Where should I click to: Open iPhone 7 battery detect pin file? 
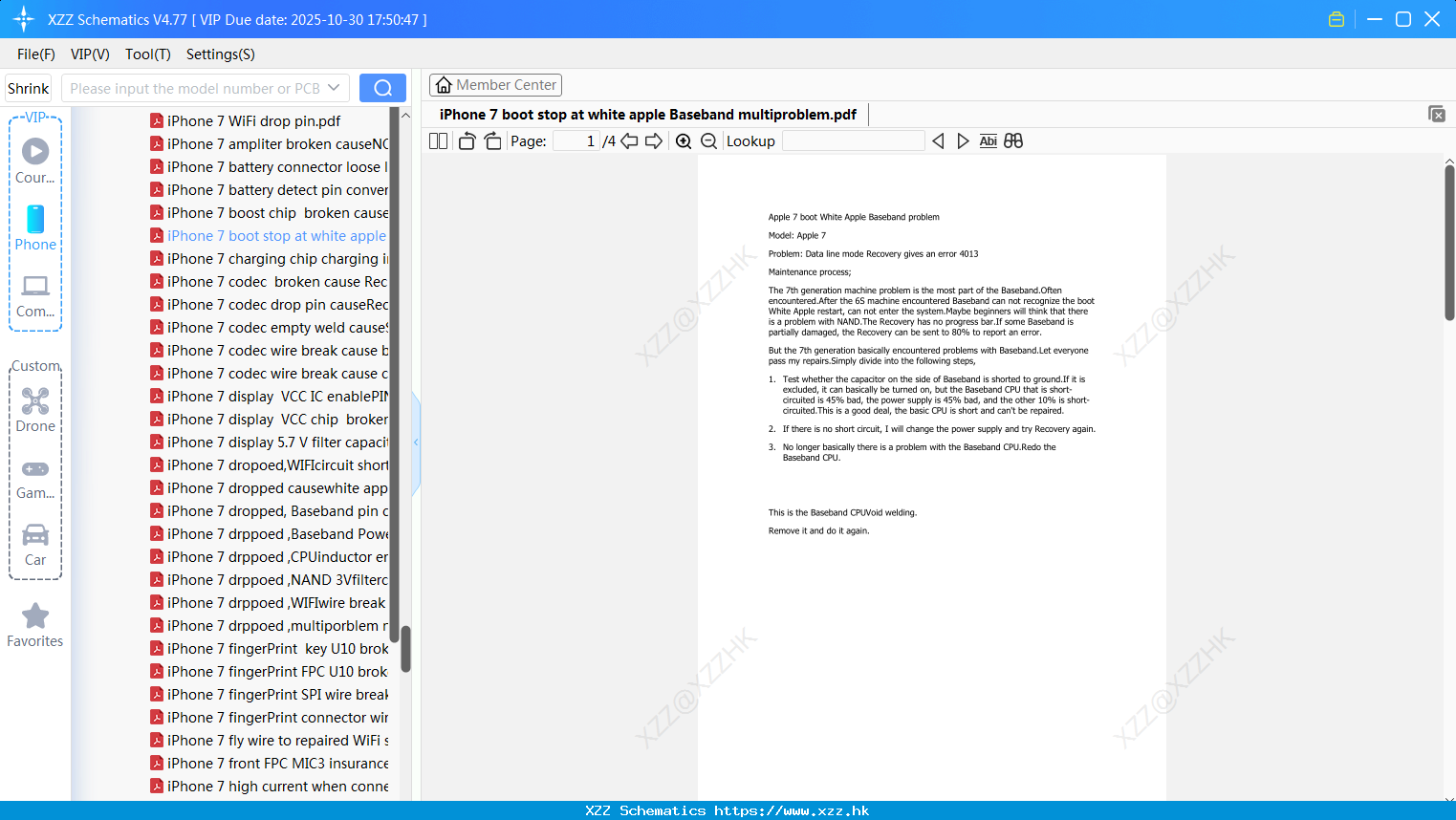pos(269,189)
